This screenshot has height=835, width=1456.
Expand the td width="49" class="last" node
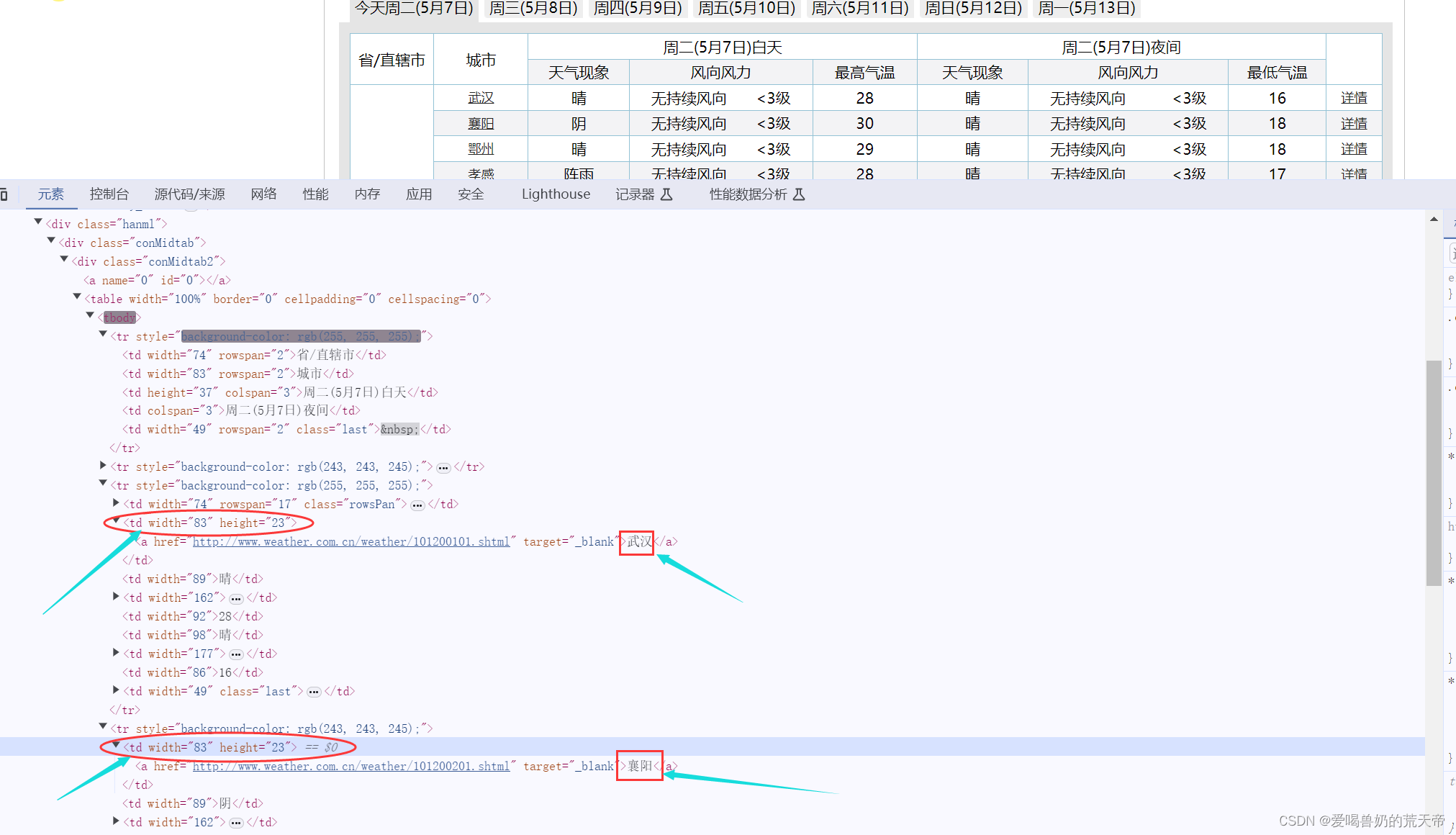pos(116,690)
